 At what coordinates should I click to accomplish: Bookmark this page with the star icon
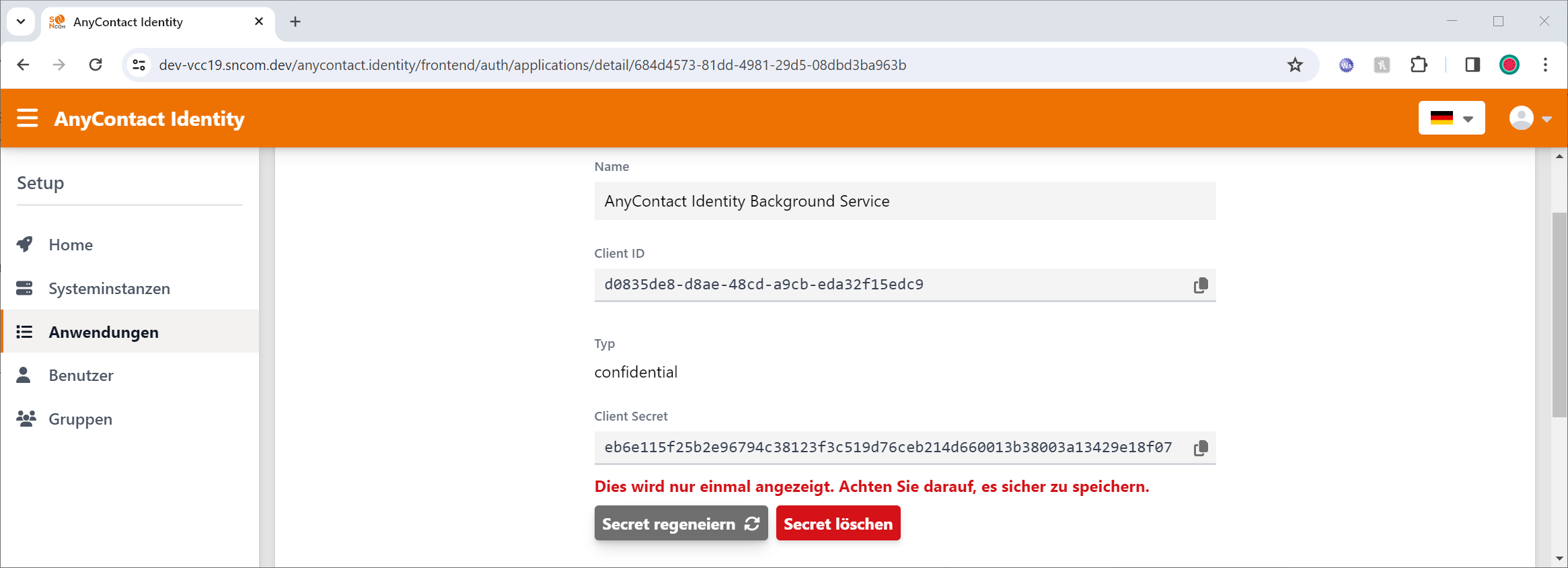pos(1295,65)
